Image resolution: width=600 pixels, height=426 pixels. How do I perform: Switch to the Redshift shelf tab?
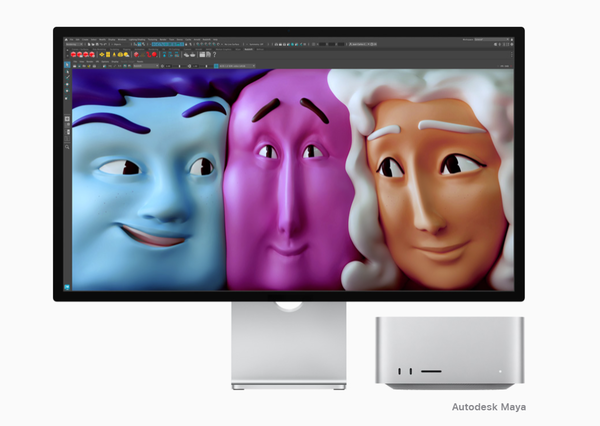[x=249, y=49]
